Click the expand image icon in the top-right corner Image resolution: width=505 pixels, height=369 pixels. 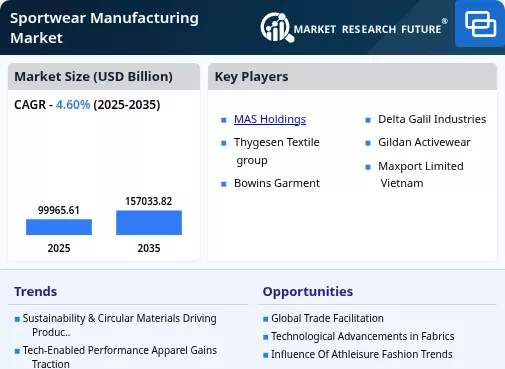[480, 24]
